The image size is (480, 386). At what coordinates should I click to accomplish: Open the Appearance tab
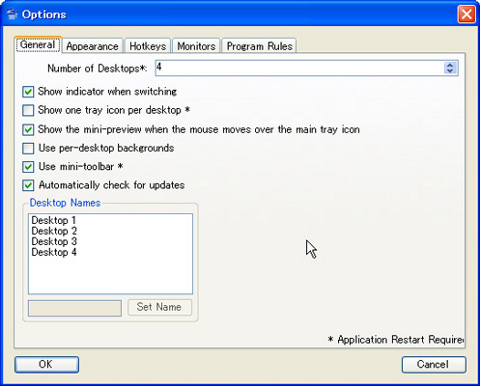92,46
